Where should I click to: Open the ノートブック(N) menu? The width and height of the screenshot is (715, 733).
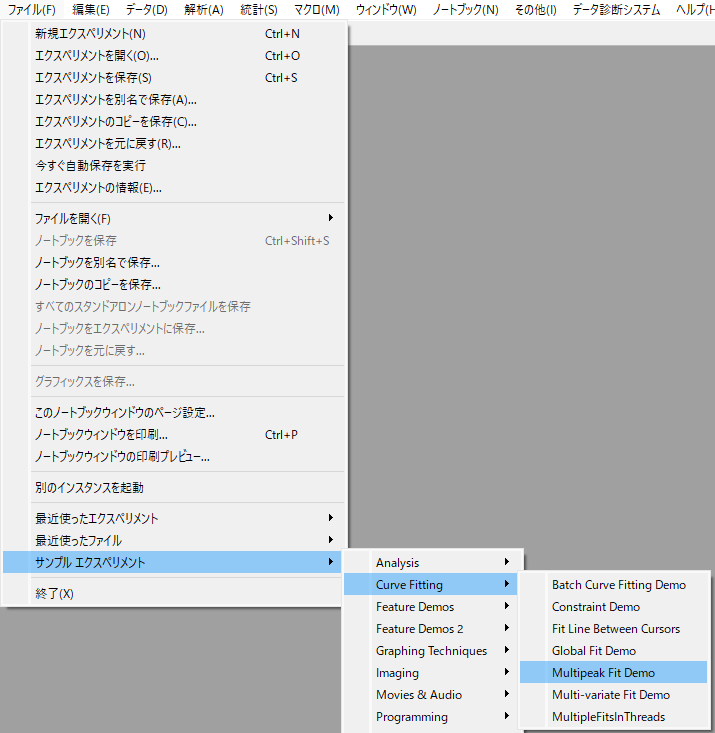tap(465, 9)
